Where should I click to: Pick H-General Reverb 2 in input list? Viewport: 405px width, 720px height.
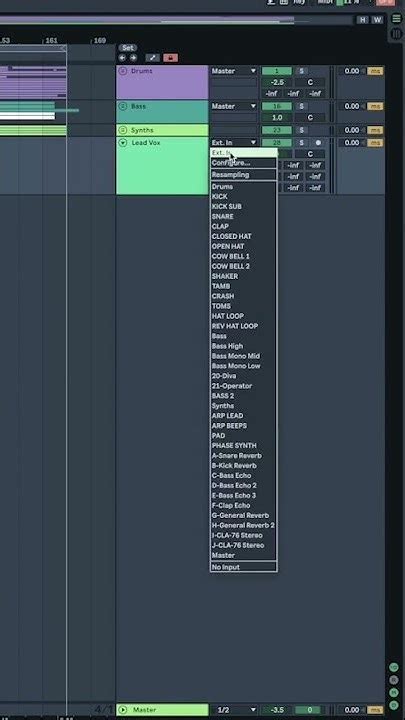tap(244, 525)
